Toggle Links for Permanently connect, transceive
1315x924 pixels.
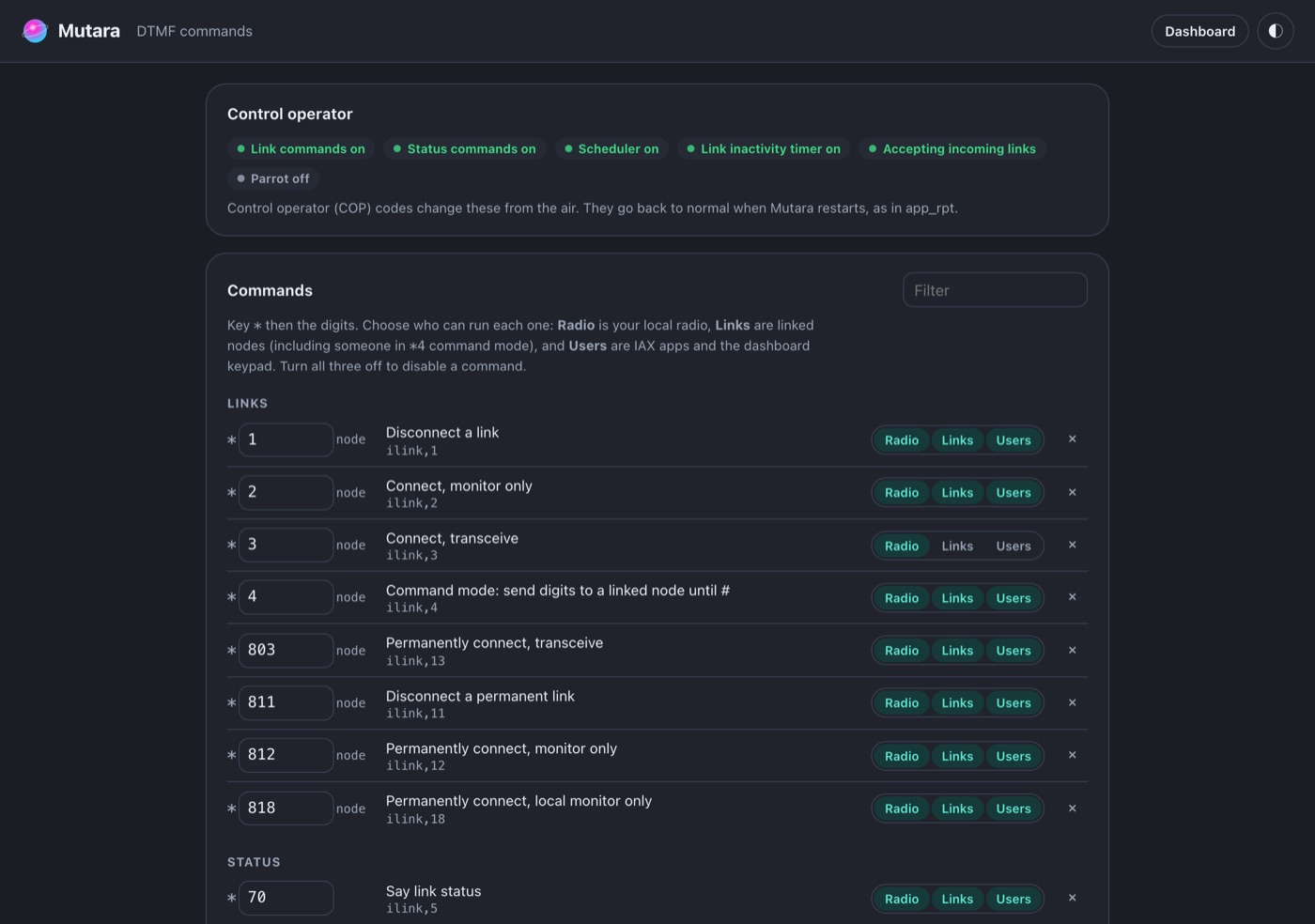[x=957, y=650]
